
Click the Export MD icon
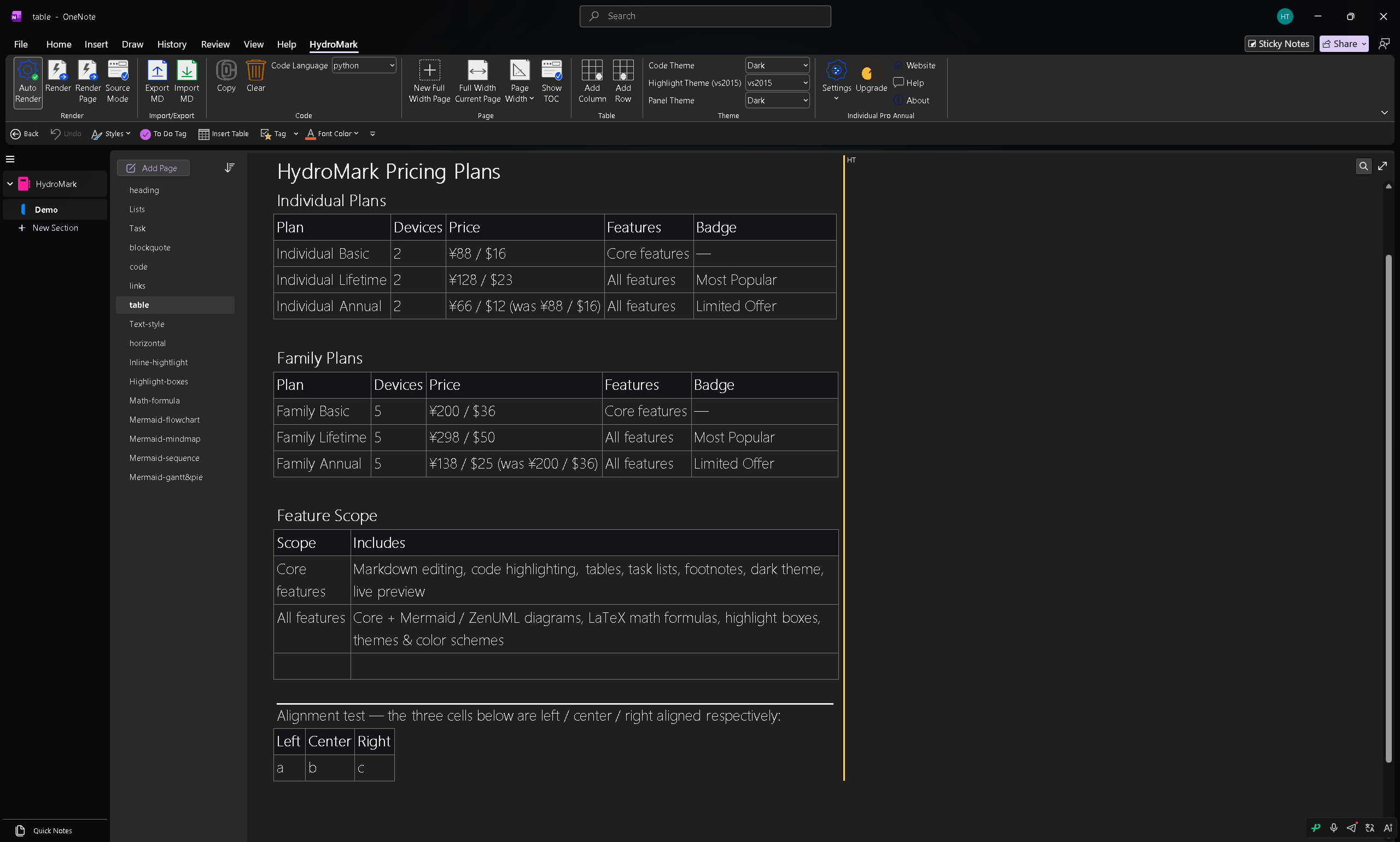point(157,81)
